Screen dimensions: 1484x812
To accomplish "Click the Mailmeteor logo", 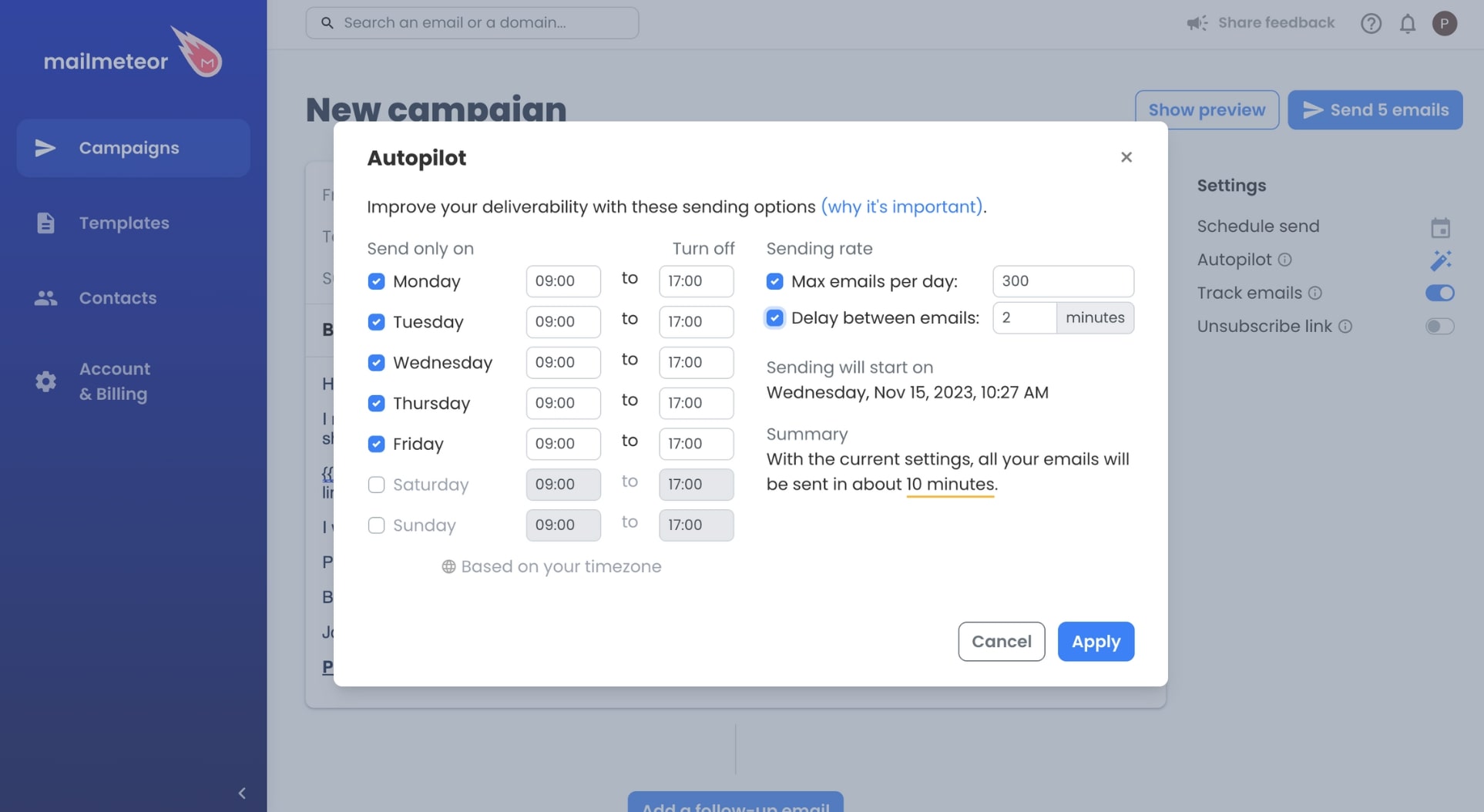I will 133,52.
